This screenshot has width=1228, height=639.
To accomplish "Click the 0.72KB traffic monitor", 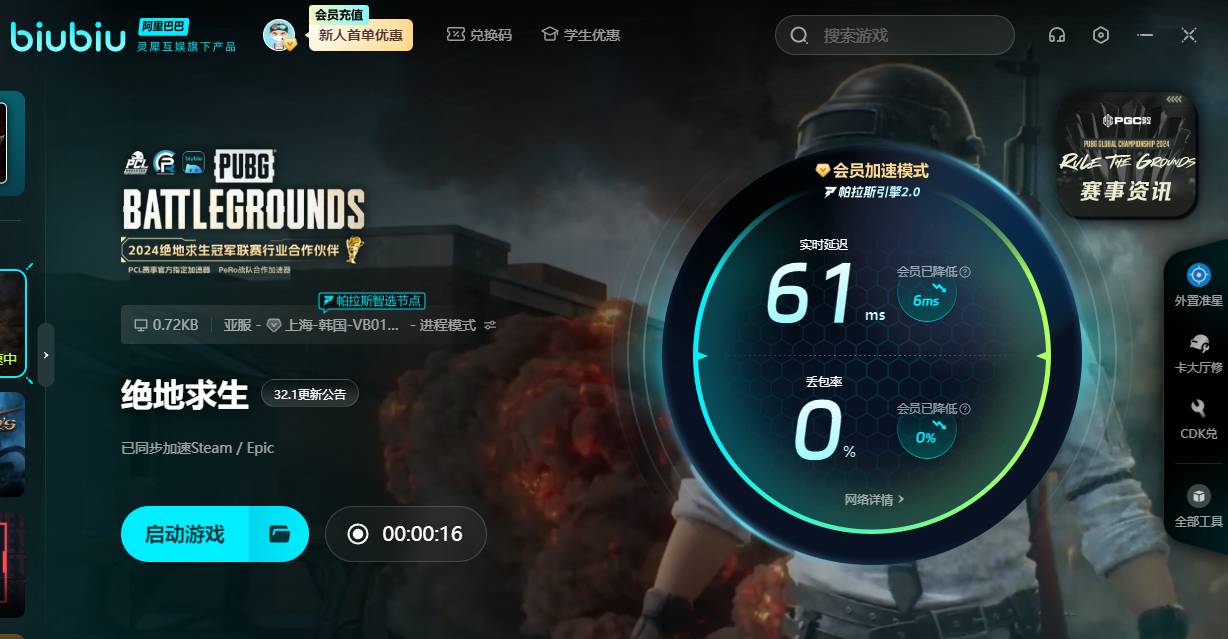I will 166,325.
